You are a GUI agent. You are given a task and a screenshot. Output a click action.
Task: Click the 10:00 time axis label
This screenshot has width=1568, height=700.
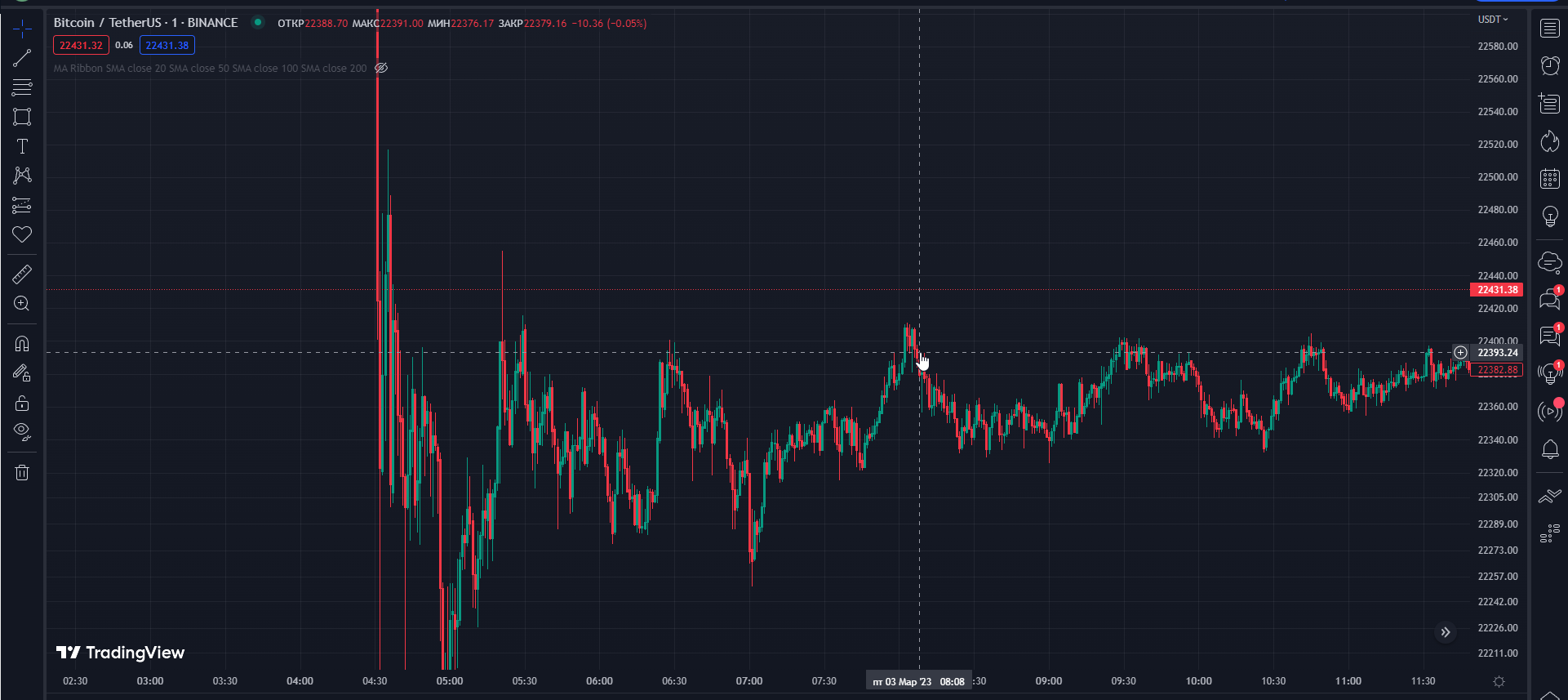pyautogui.click(x=1199, y=681)
